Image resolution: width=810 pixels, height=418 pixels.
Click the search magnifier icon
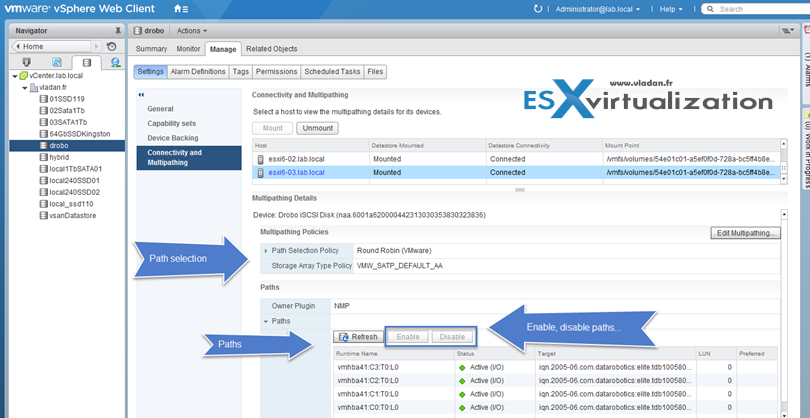(711, 9)
